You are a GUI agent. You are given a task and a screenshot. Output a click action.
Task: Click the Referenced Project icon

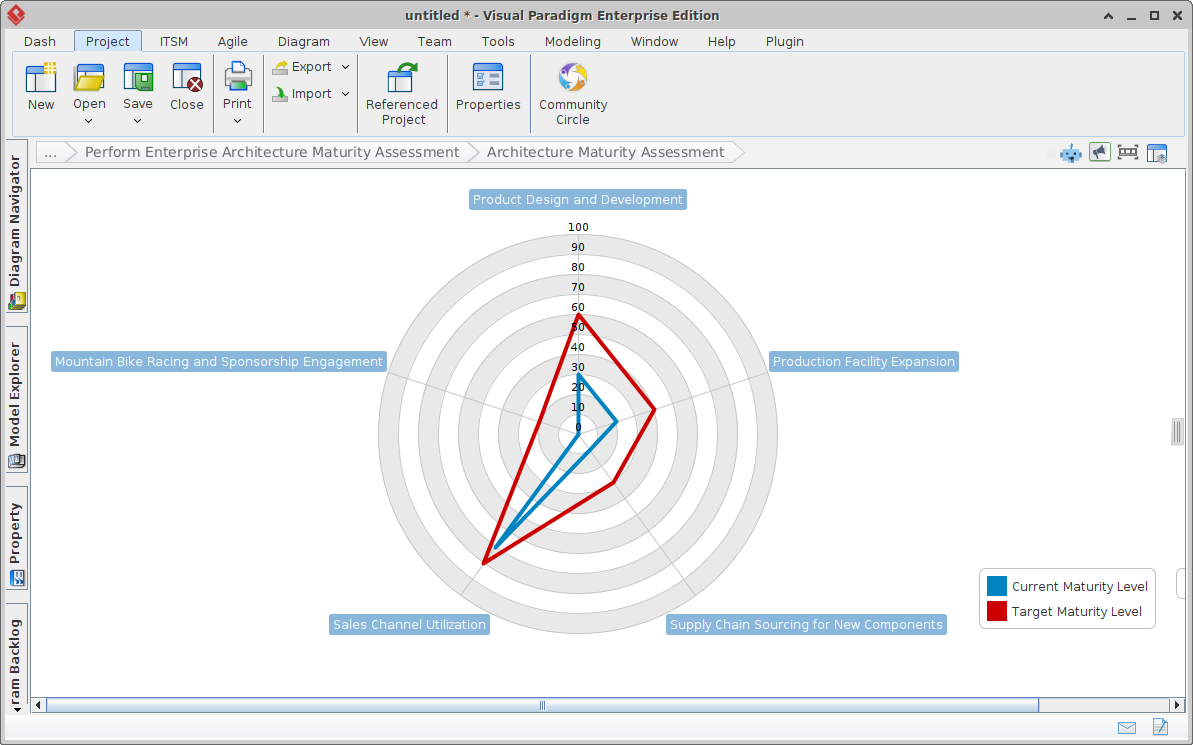pos(402,78)
